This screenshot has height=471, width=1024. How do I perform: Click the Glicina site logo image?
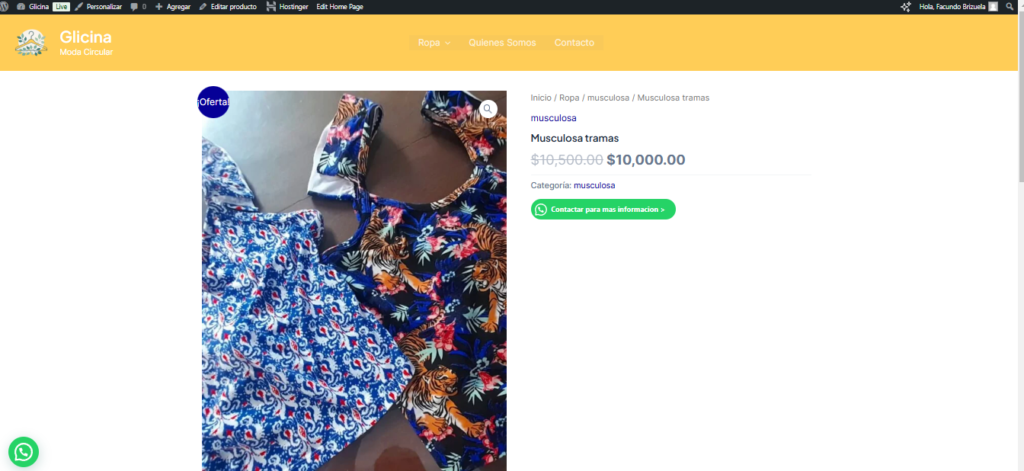click(x=31, y=42)
